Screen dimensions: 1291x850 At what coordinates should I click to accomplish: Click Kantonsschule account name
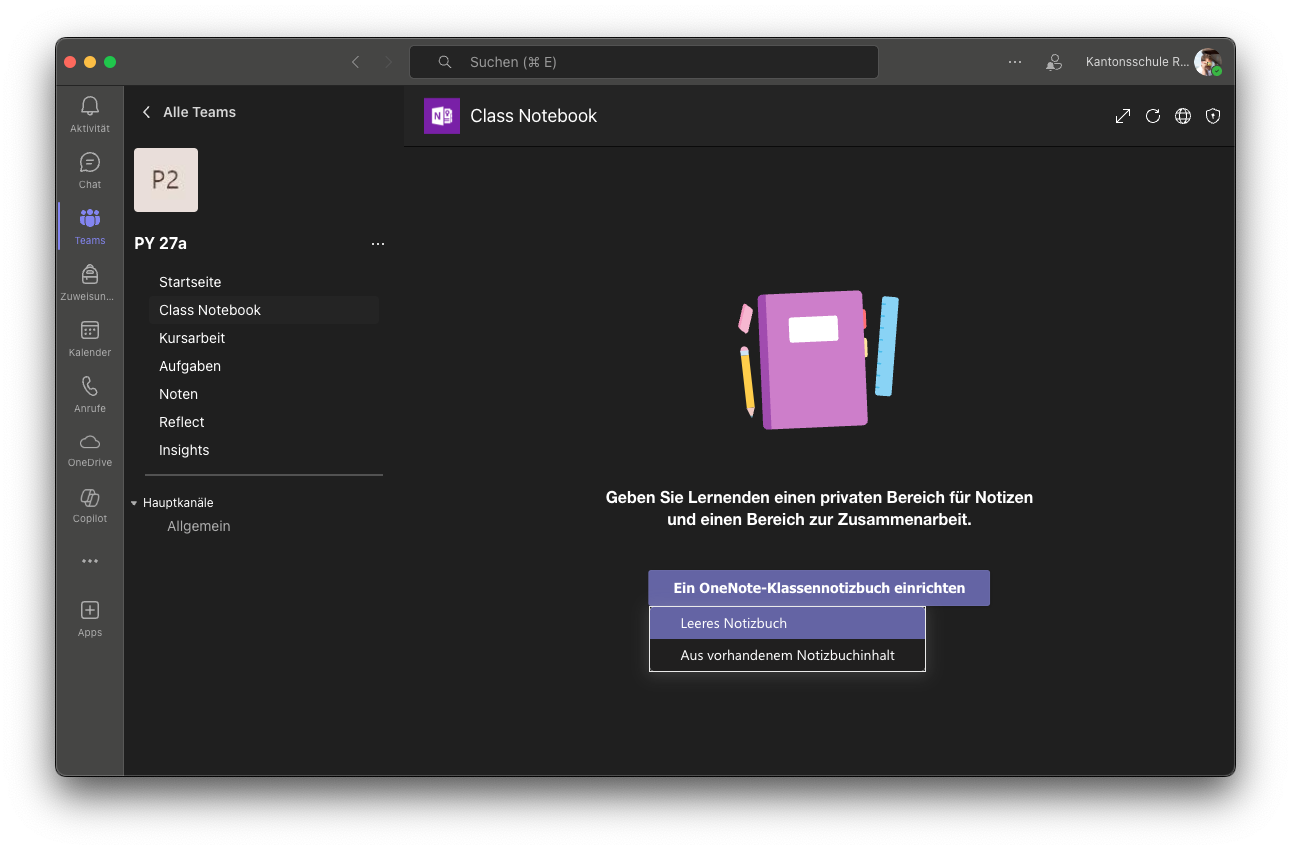pyautogui.click(x=1137, y=62)
